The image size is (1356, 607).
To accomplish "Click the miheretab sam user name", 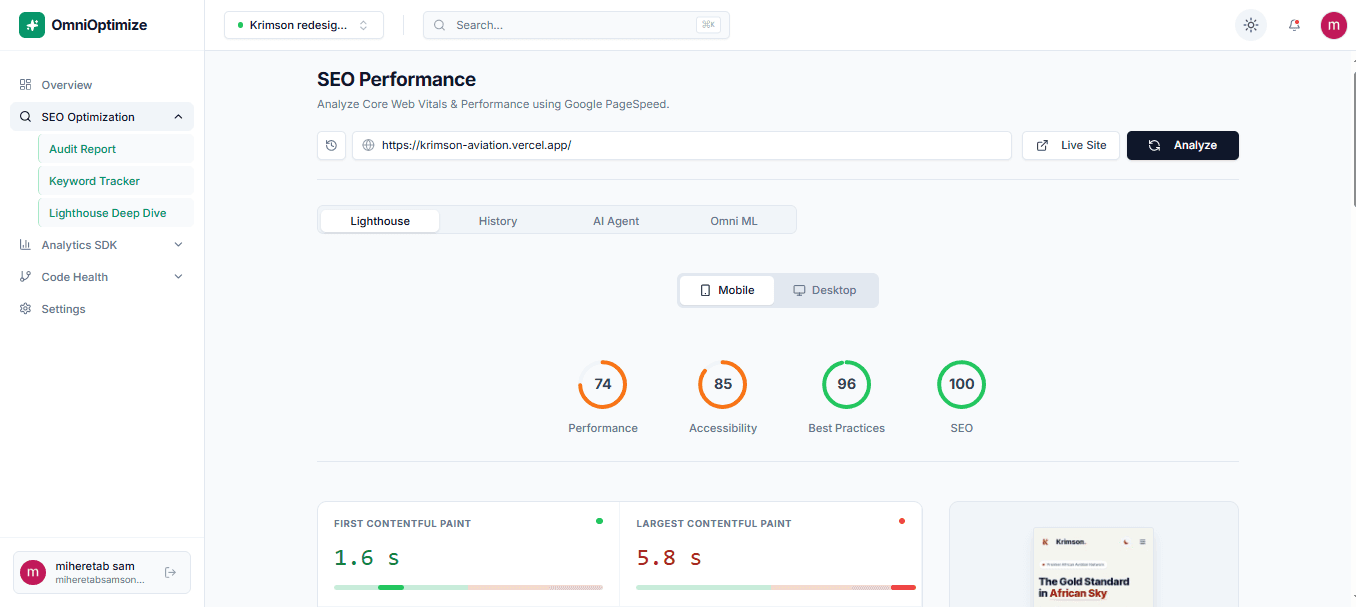I will [x=95, y=566].
